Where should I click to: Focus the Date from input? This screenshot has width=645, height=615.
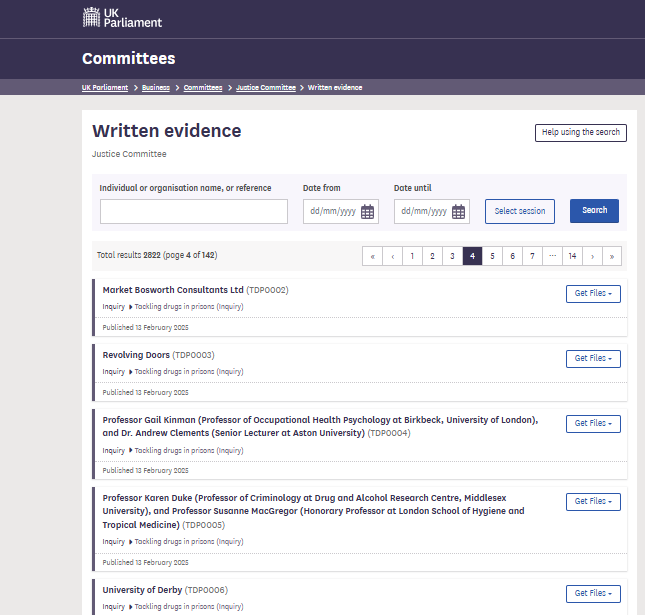341,211
